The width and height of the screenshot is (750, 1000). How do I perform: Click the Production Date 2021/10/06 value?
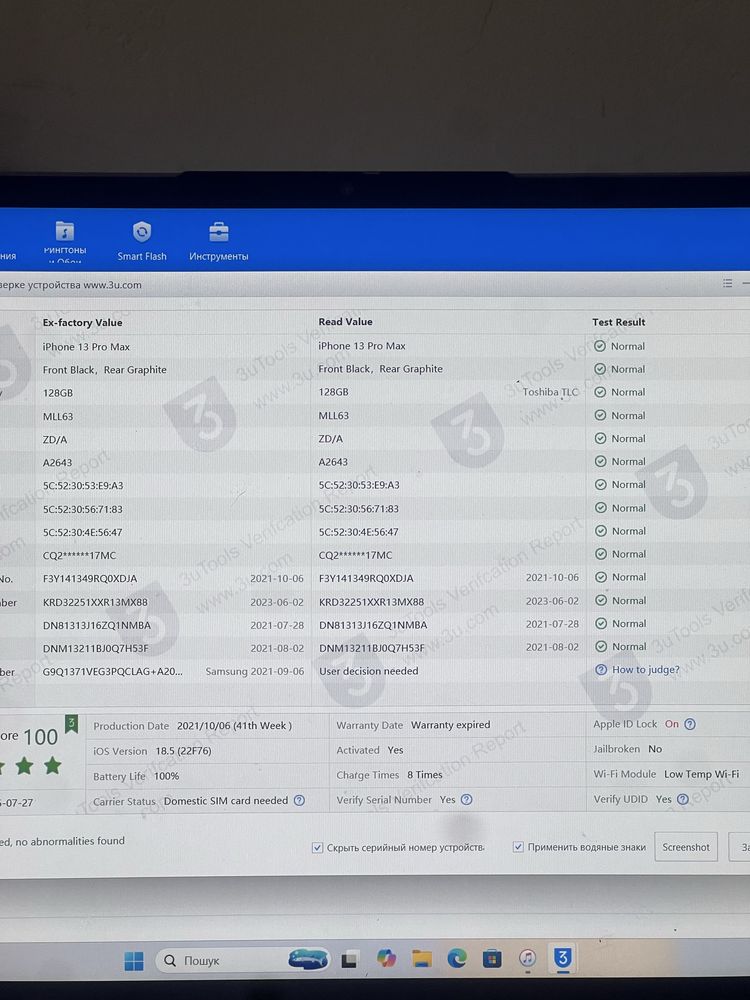[x=234, y=726]
